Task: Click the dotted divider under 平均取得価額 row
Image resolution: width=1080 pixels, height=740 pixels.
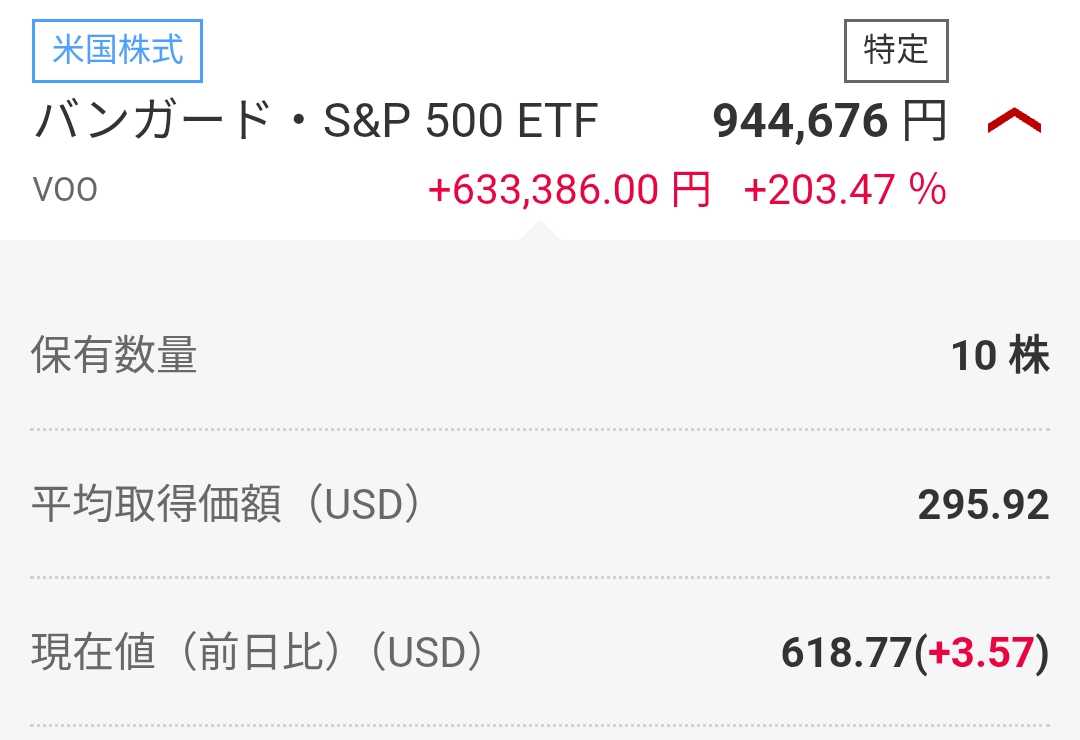Action: click(540, 577)
